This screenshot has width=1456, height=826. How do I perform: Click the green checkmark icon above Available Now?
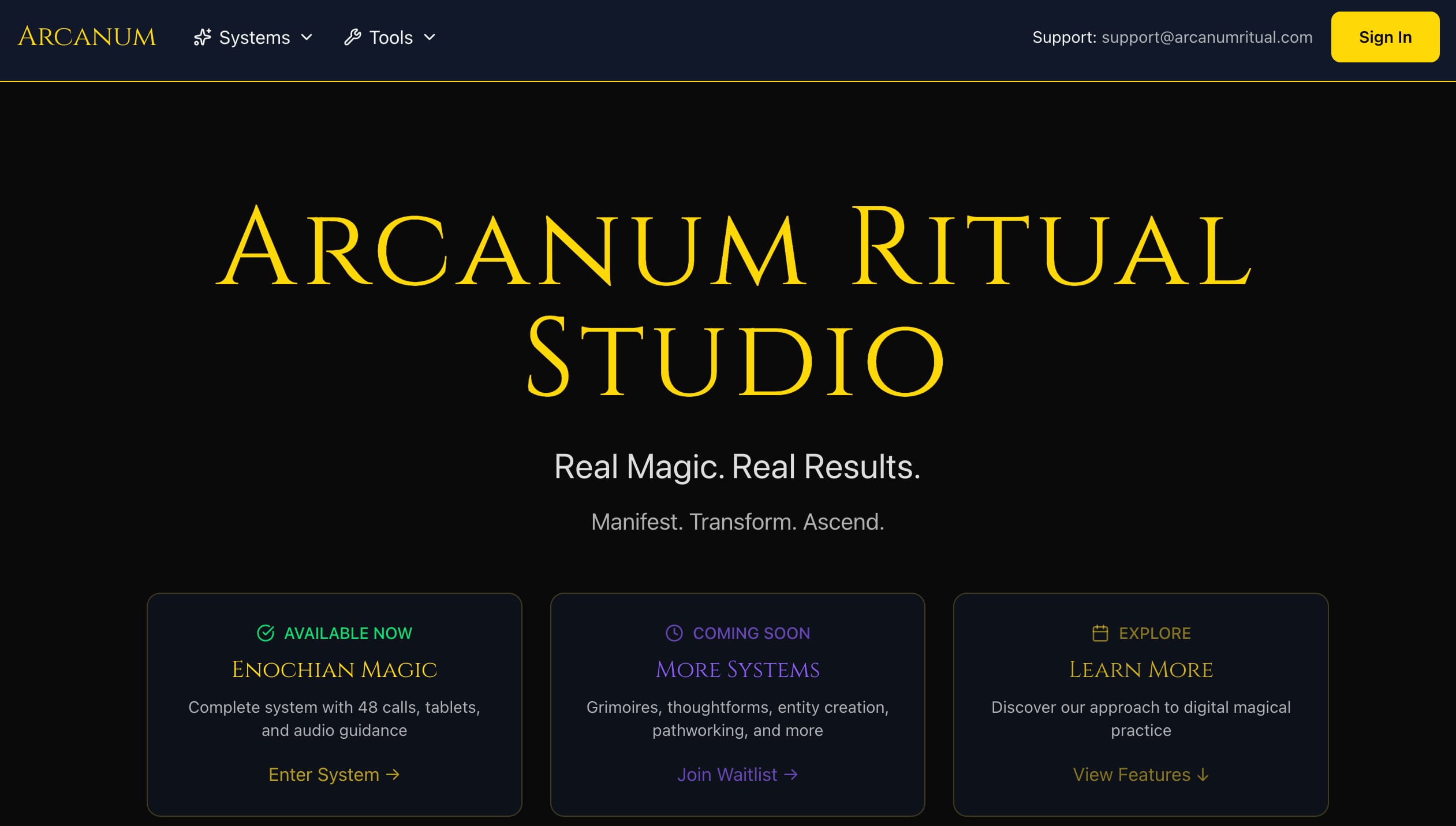pos(265,632)
